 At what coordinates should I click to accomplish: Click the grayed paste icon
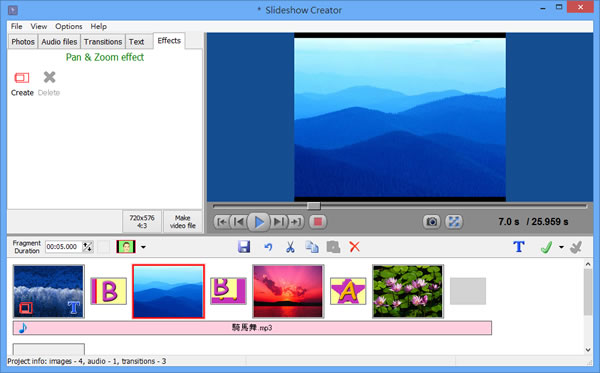pyautogui.click(x=333, y=247)
